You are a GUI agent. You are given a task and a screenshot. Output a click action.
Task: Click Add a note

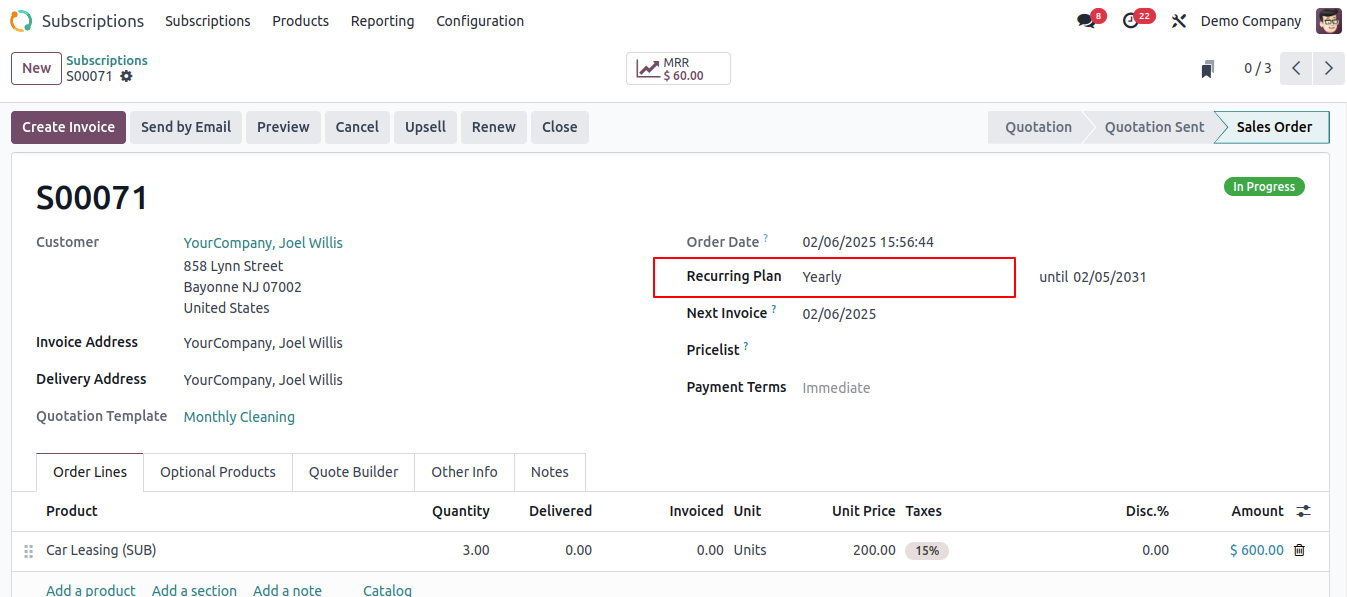[287, 590]
